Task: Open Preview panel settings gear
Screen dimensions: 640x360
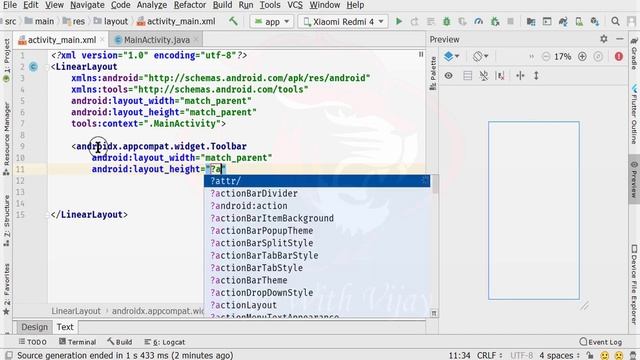Action: click(604, 39)
